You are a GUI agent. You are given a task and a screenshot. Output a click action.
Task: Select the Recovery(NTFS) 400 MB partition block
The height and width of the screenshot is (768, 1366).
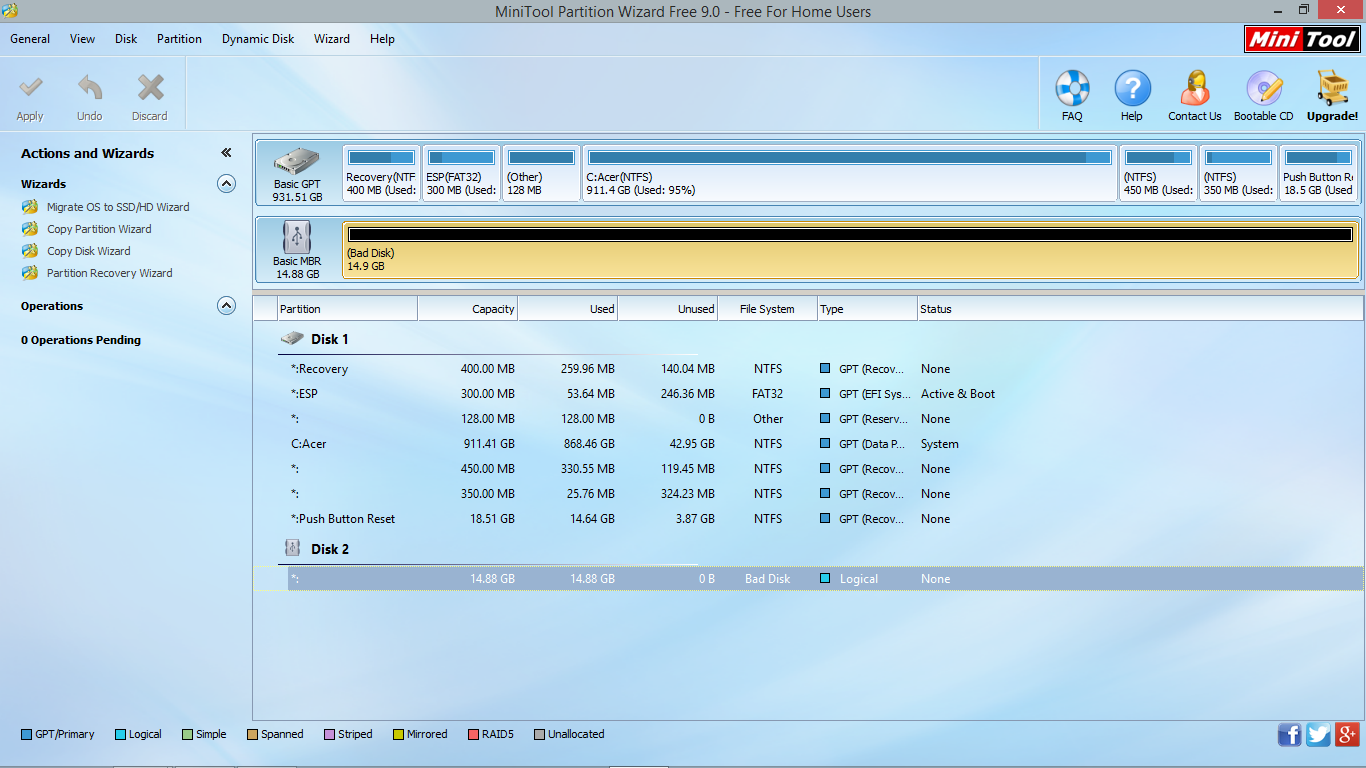381,173
